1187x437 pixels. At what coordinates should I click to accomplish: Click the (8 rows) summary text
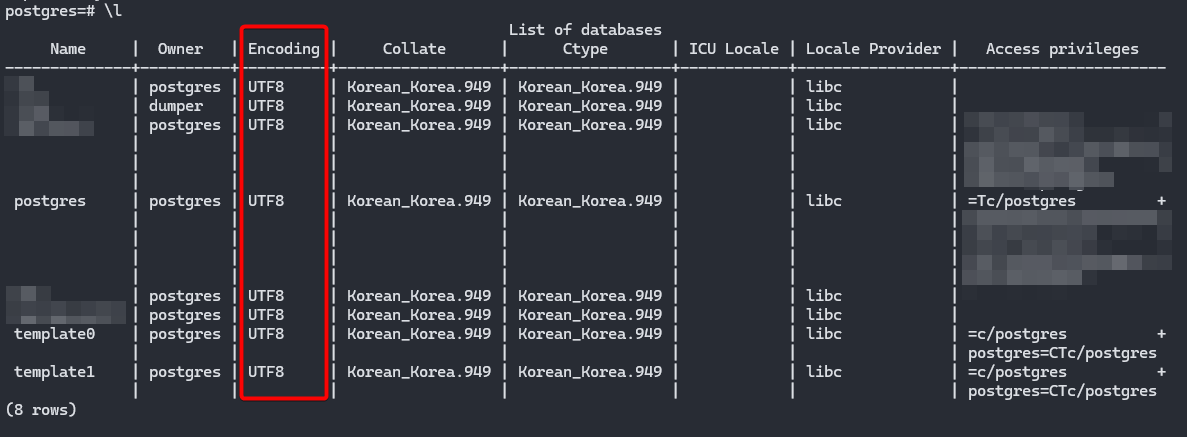tap(41, 410)
